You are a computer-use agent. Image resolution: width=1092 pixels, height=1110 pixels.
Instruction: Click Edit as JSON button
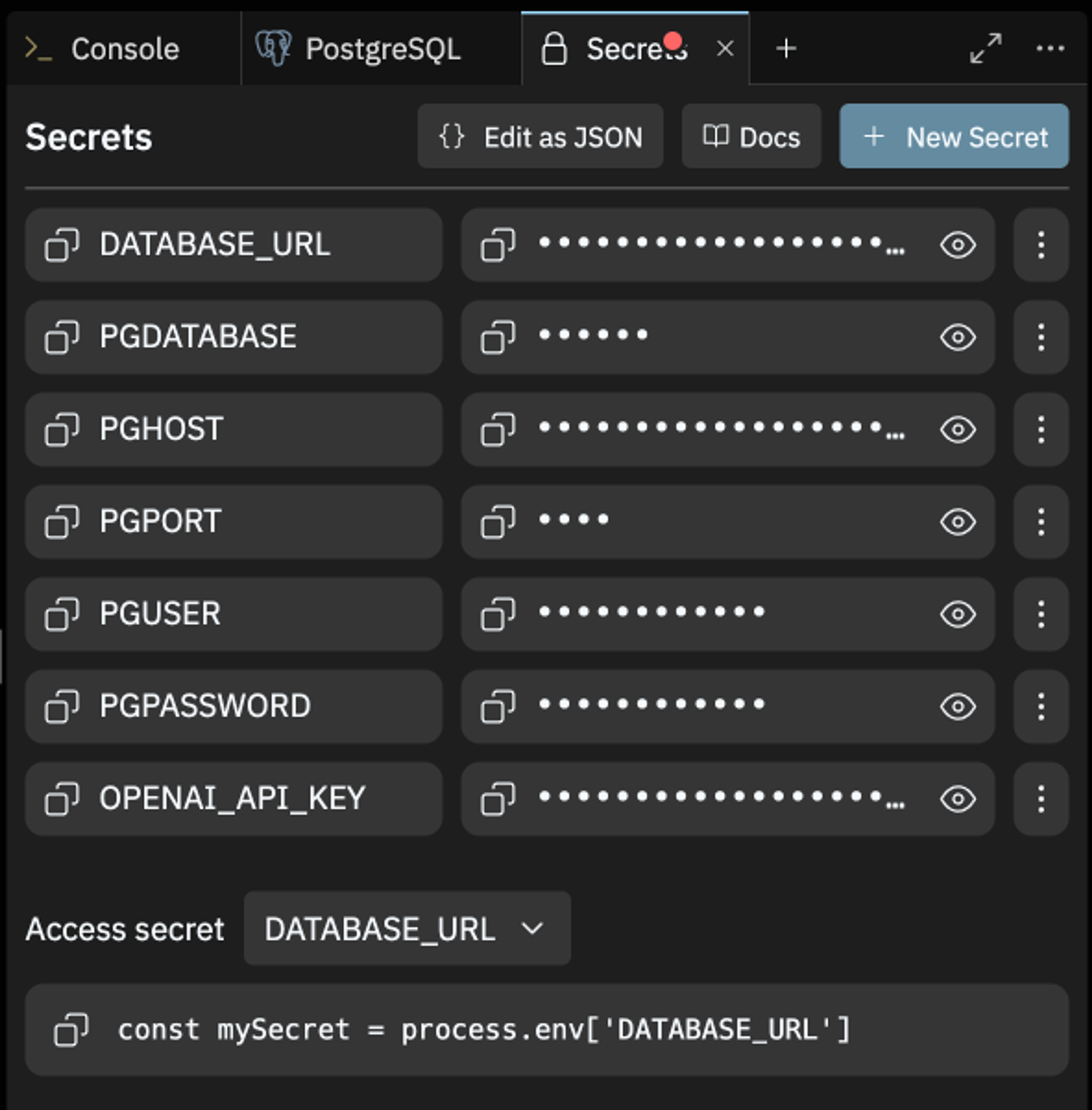(540, 136)
